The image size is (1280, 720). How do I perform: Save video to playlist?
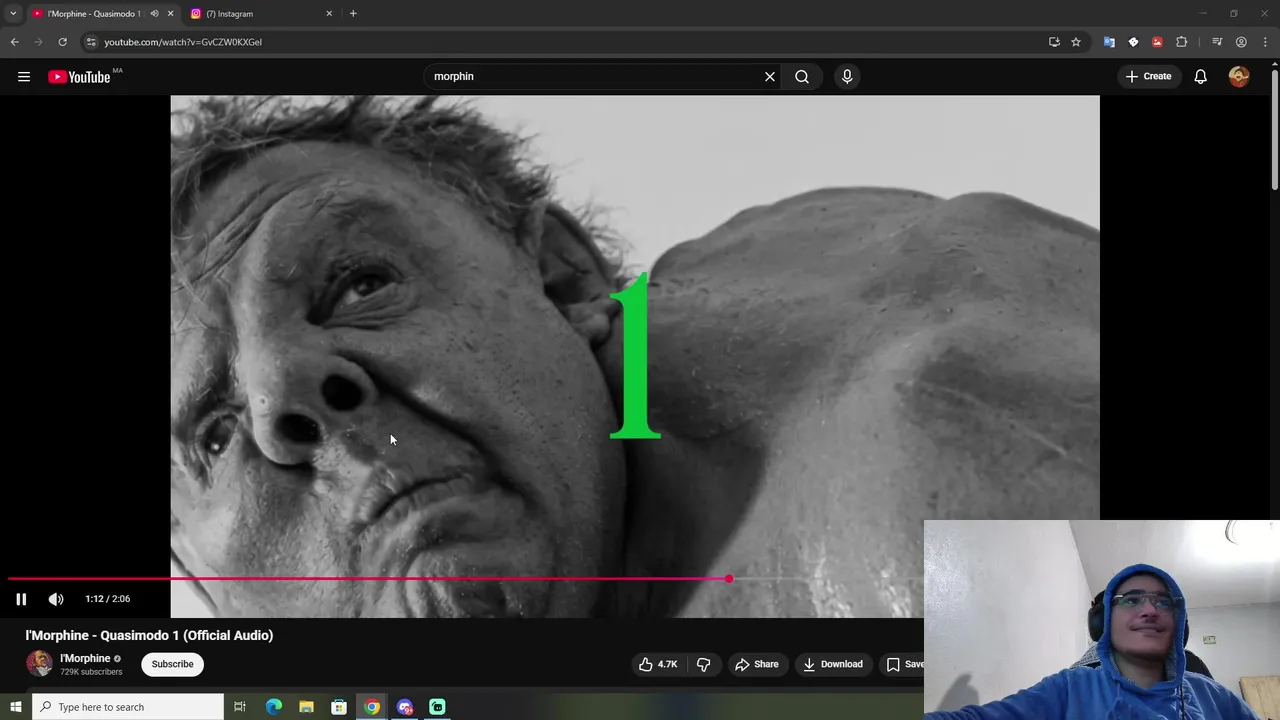point(903,664)
